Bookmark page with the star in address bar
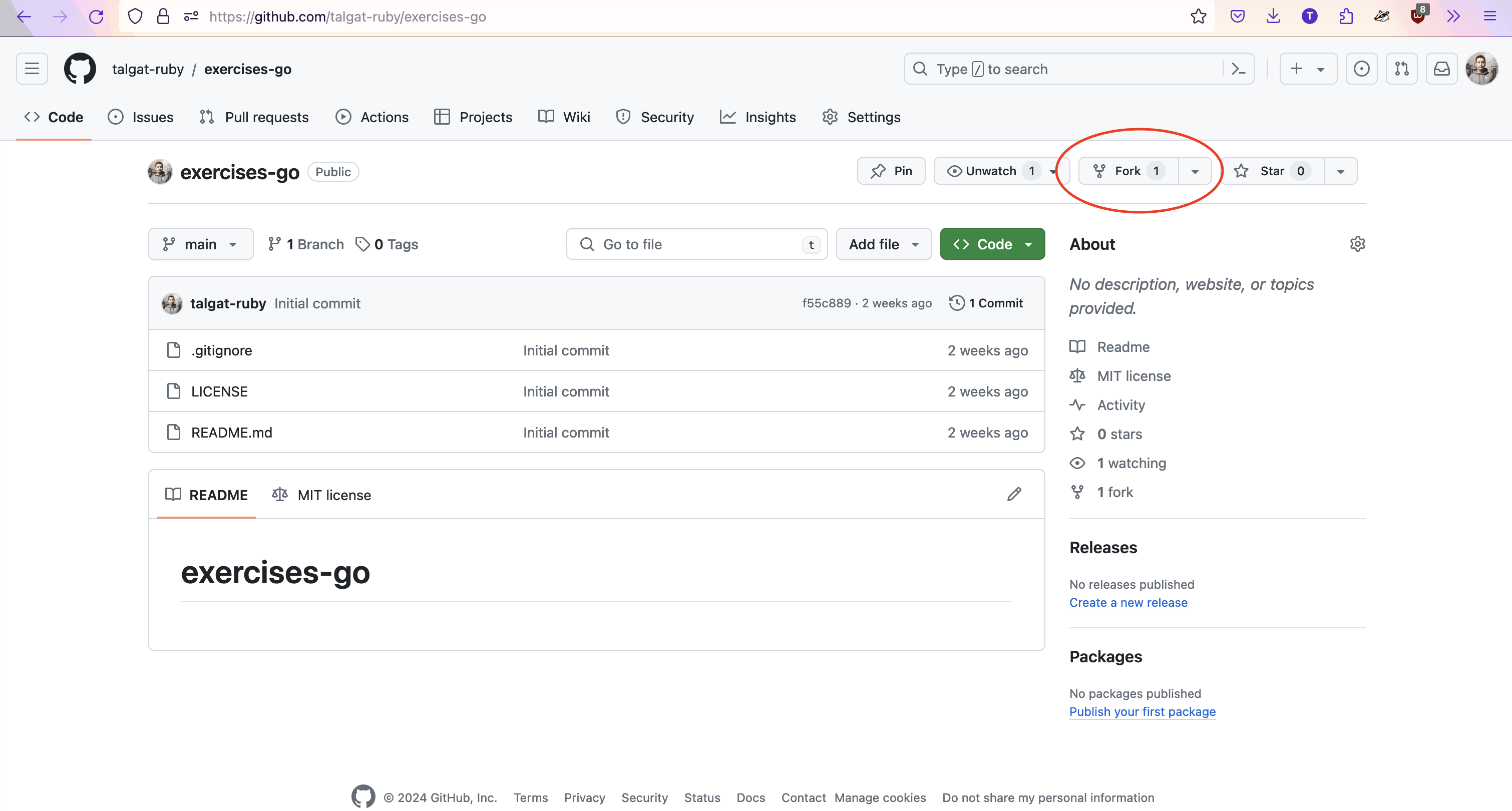Screen dimensions: 1512x811 1198,17
